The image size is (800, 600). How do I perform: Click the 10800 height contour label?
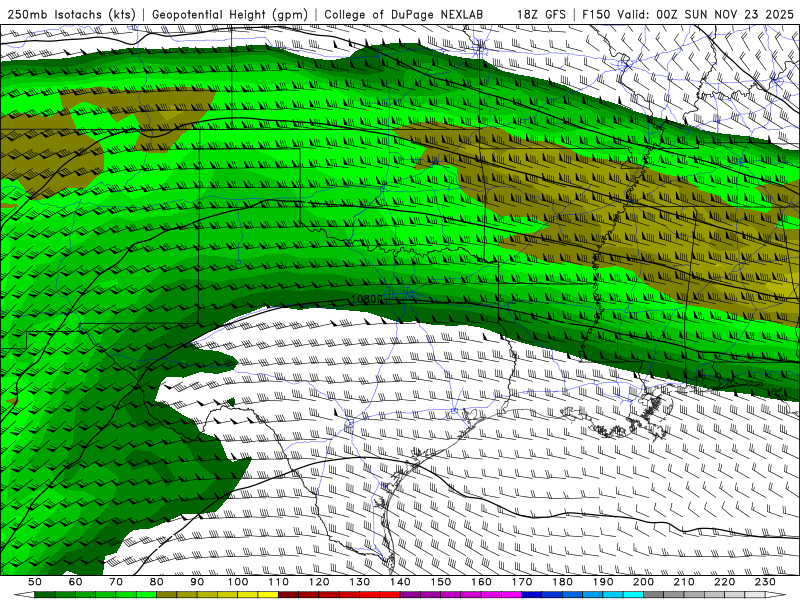tap(367, 299)
